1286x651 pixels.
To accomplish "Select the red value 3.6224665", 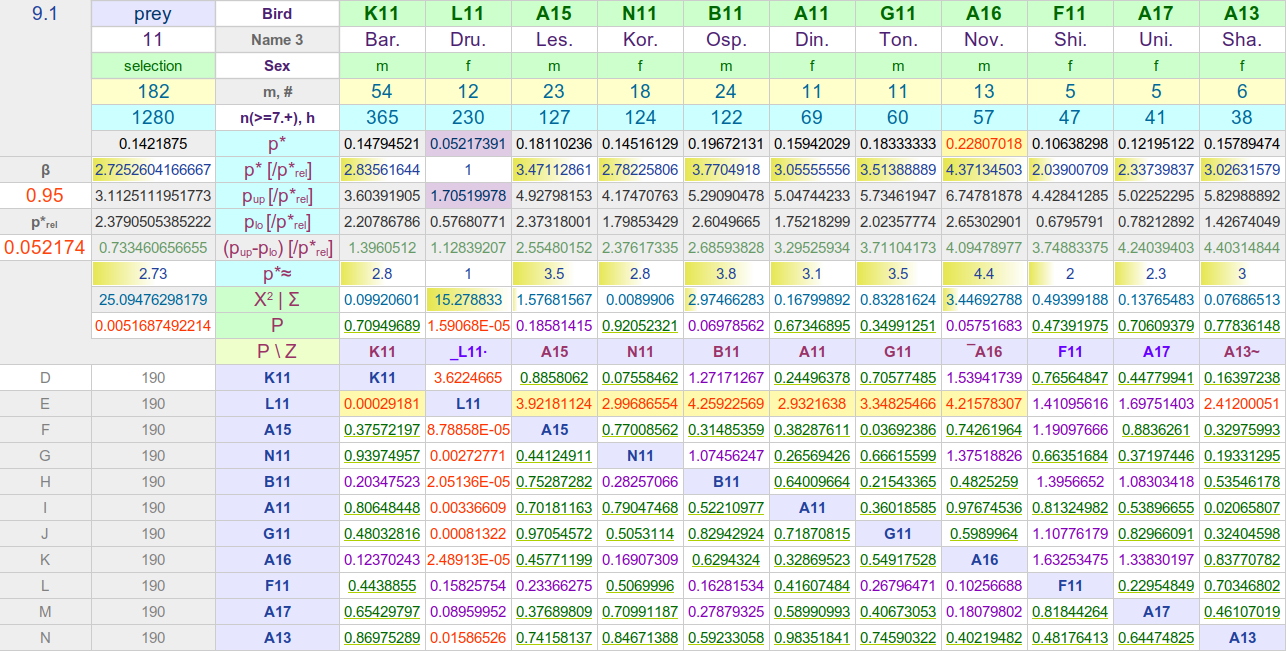I will [468, 378].
